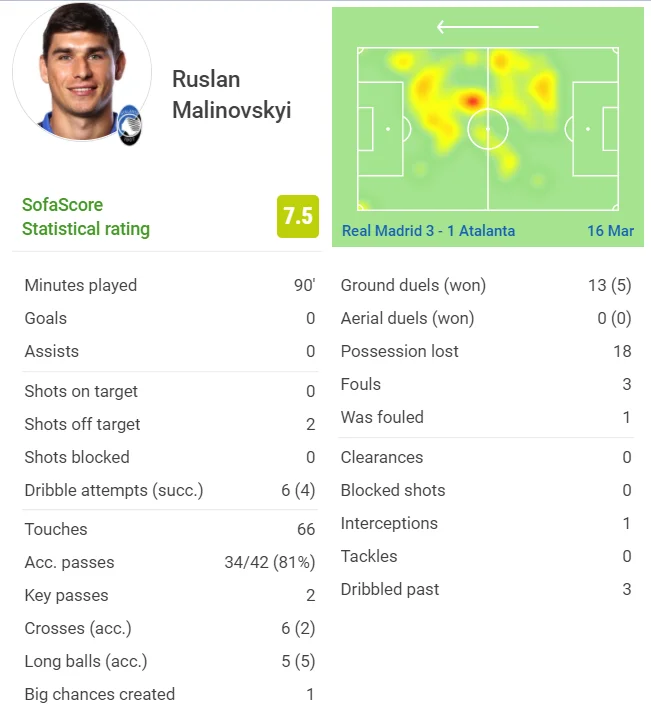Click the Minutes played stat label
Screen dimensions: 651x713
(x=81, y=285)
